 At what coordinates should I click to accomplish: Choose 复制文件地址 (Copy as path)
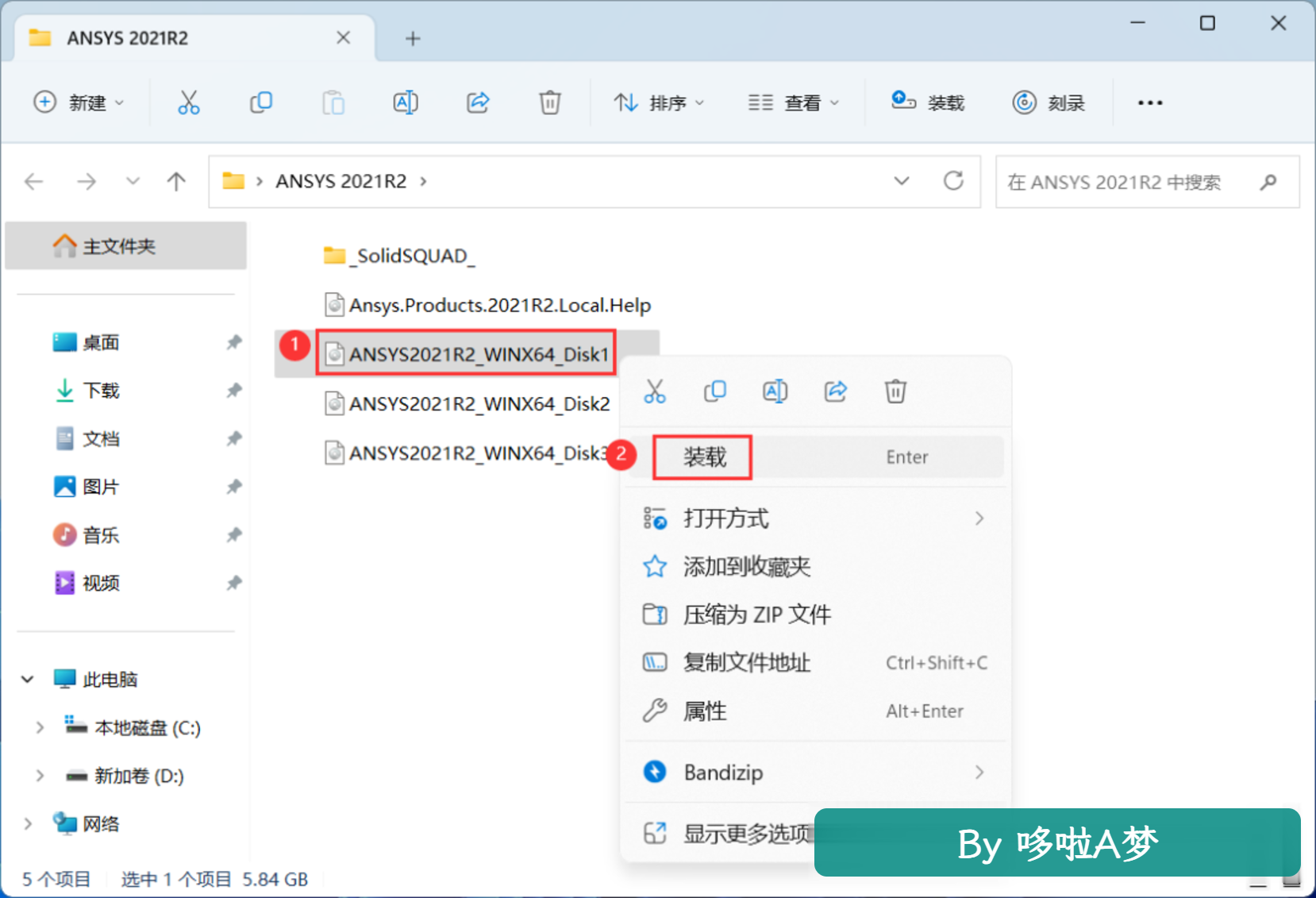tap(815, 663)
